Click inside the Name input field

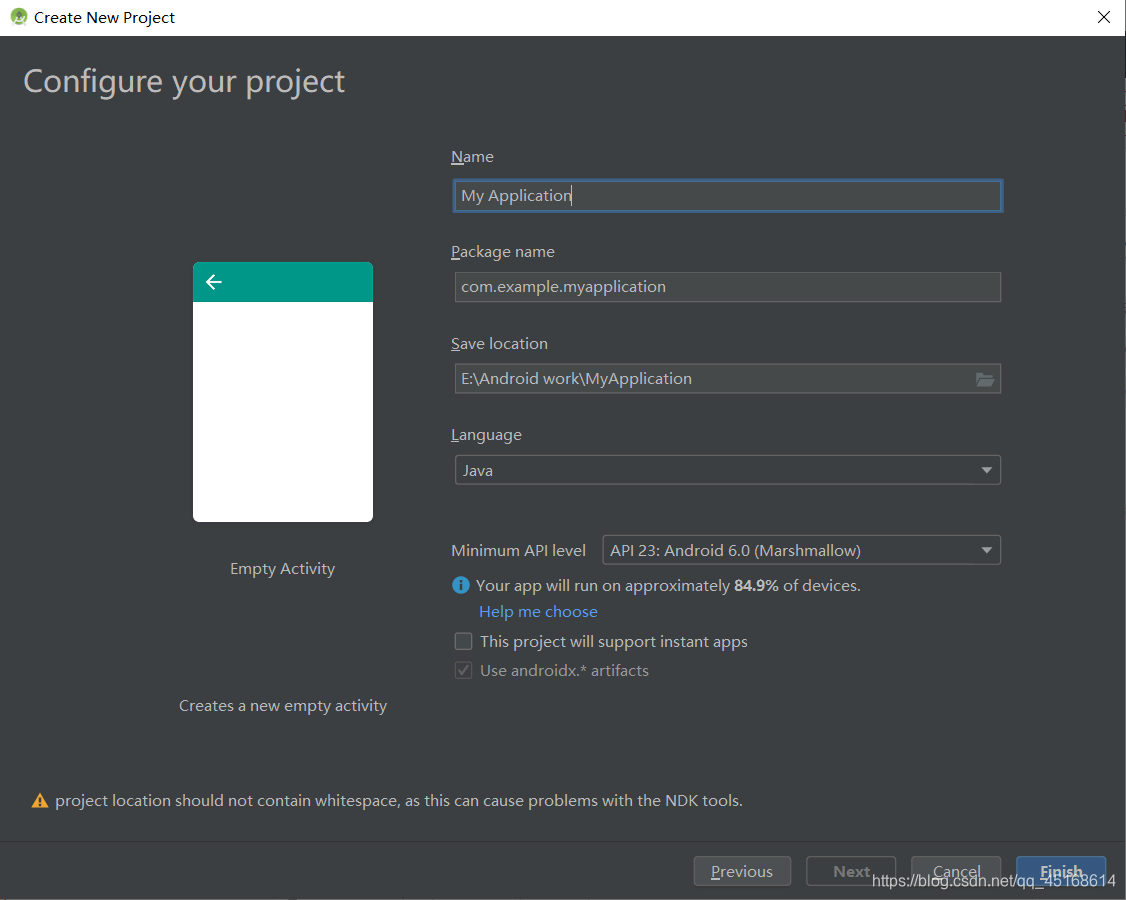coord(727,195)
